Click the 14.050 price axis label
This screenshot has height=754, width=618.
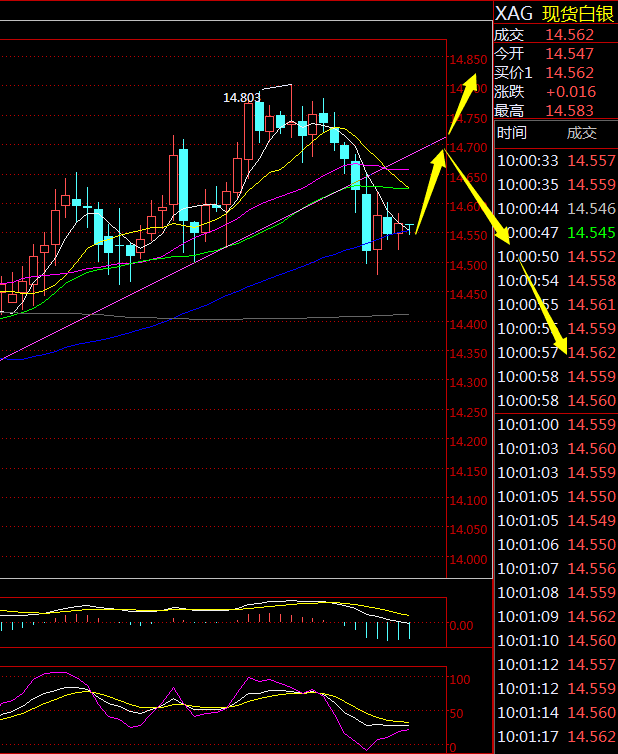pos(468,530)
